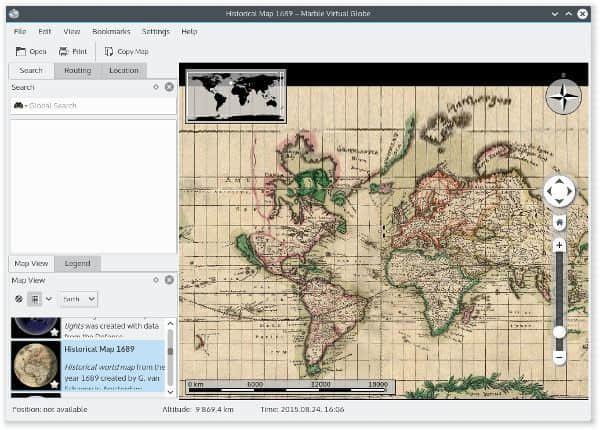Click the compass rose icon on map
Image resolution: width=600 pixels, height=430 pixels.
coord(563,97)
